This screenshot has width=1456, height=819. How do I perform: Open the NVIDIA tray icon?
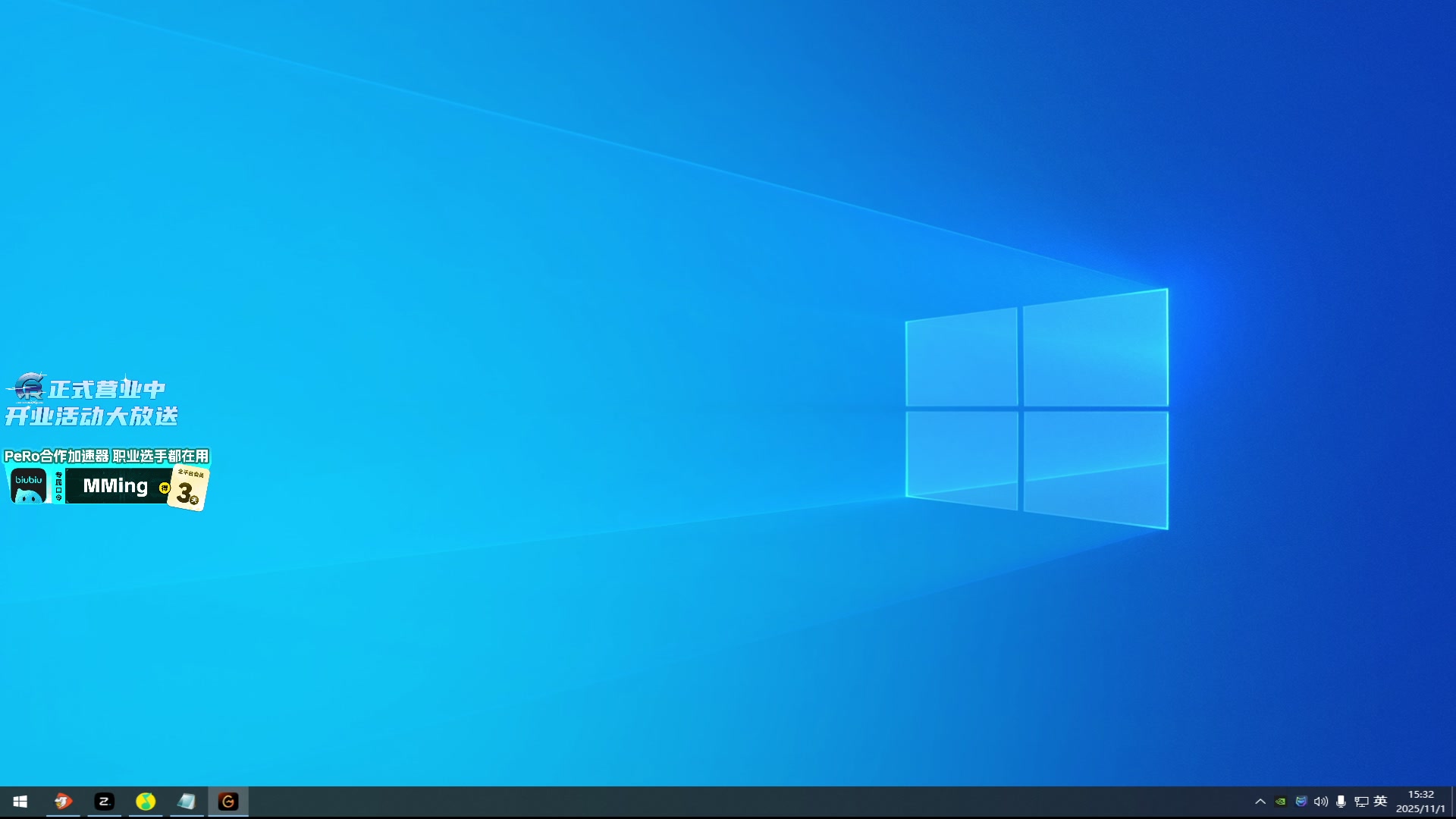click(1281, 802)
